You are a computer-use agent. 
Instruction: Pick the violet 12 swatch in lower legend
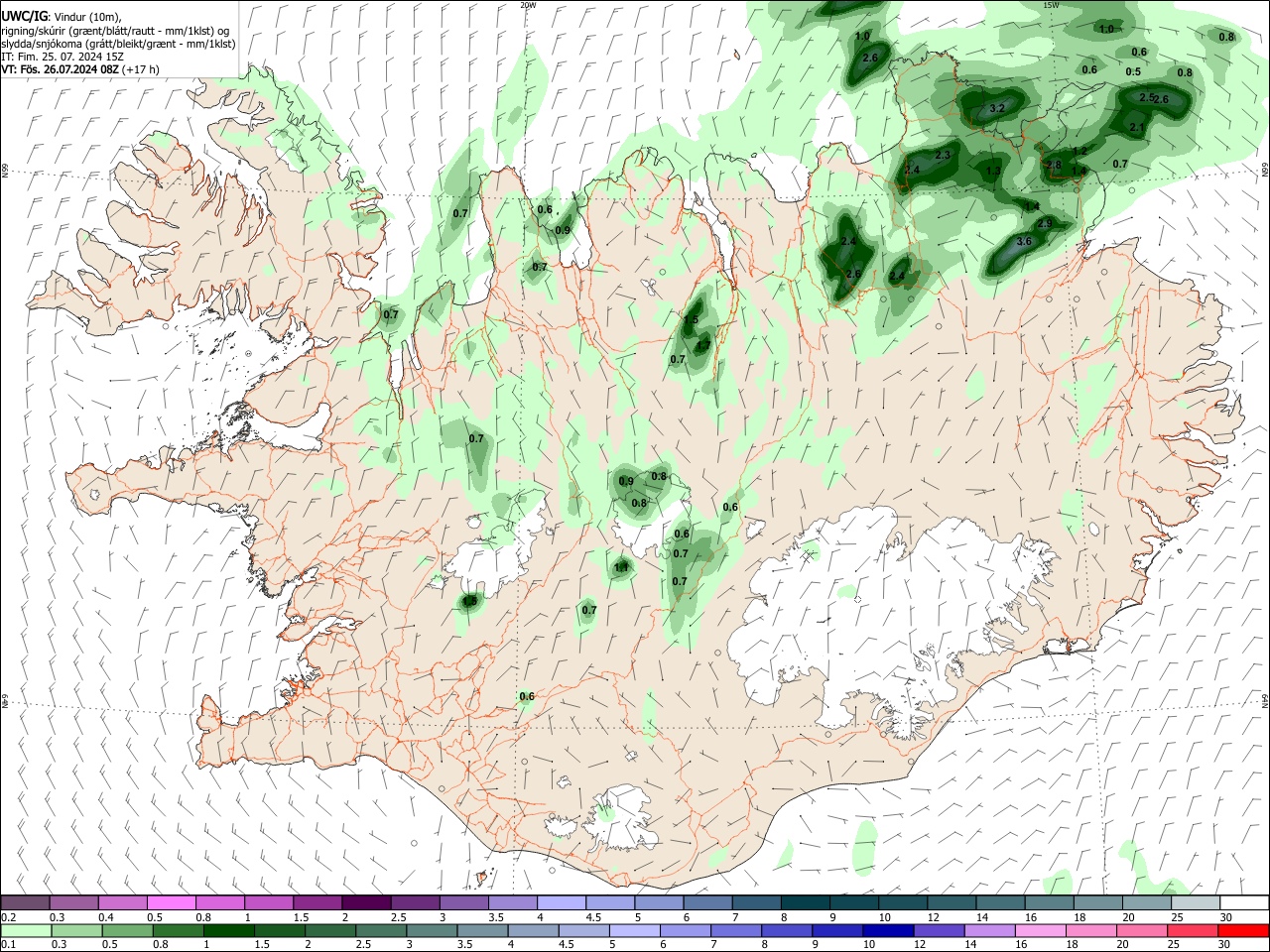[x=938, y=930]
